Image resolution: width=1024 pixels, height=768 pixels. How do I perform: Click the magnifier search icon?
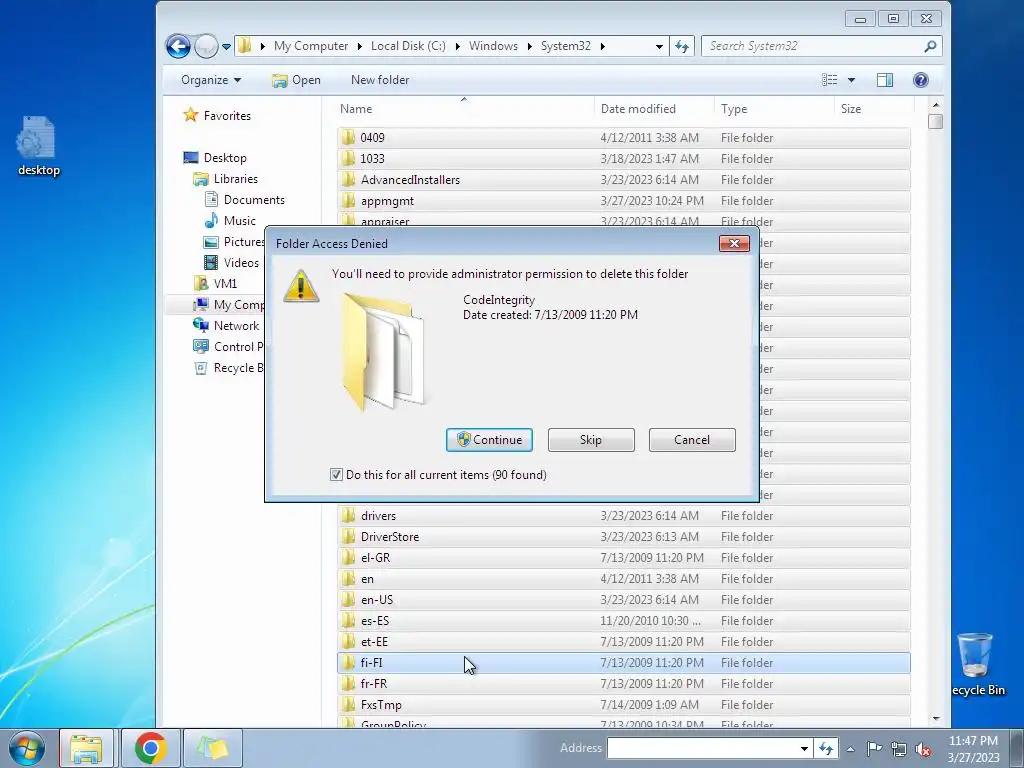point(931,46)
